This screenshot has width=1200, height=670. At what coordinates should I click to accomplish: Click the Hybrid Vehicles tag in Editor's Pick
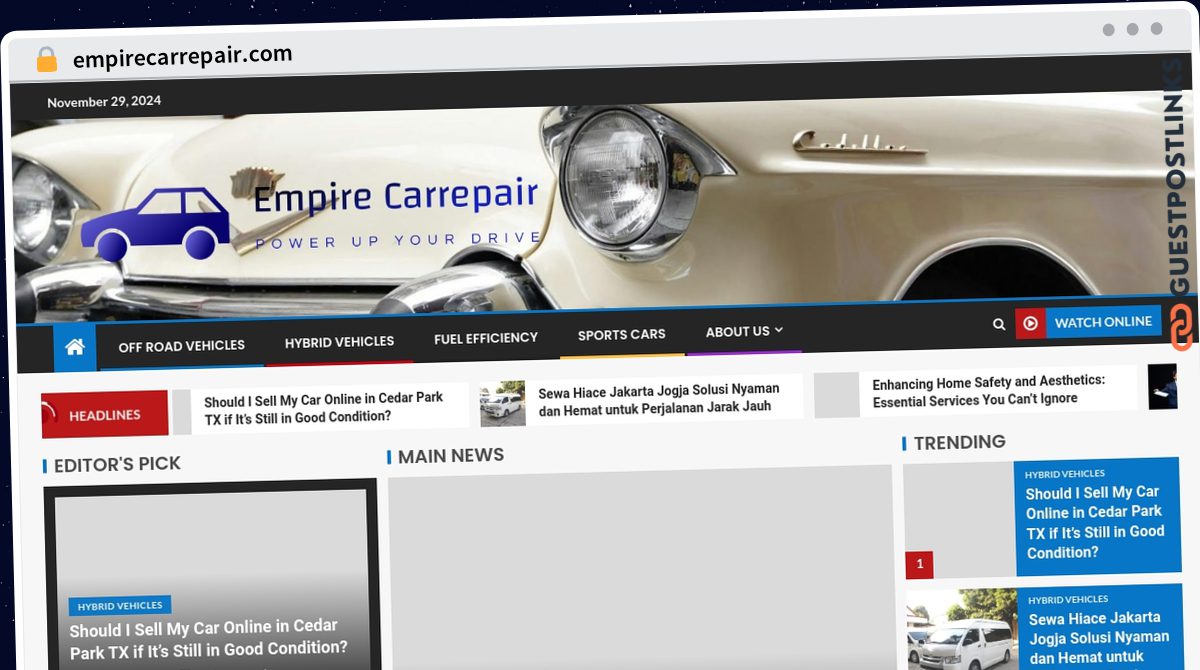(120, 605)
